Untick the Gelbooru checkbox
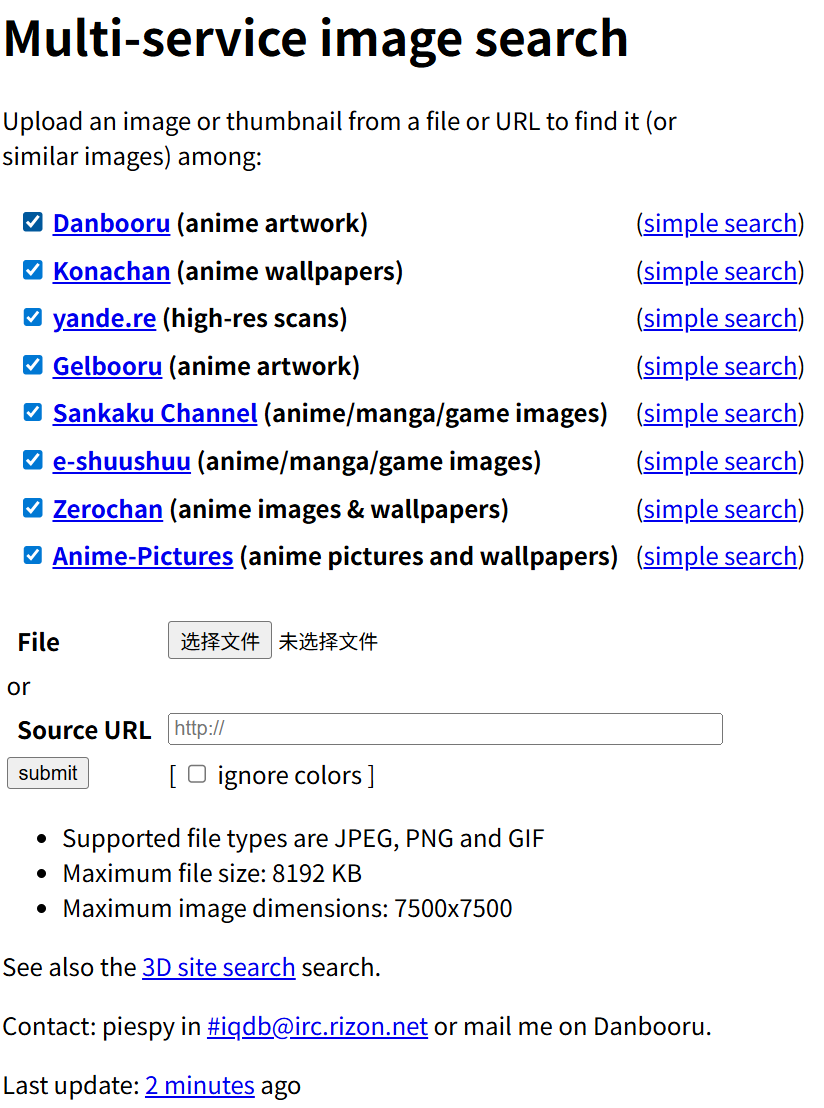 [33, 365]
